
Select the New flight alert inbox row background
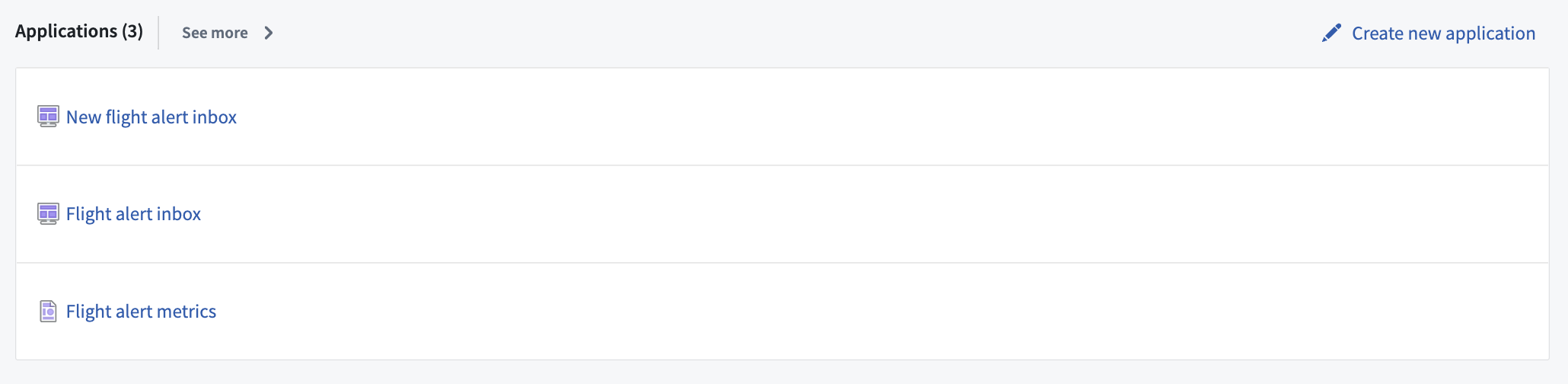tap(782, 117)
